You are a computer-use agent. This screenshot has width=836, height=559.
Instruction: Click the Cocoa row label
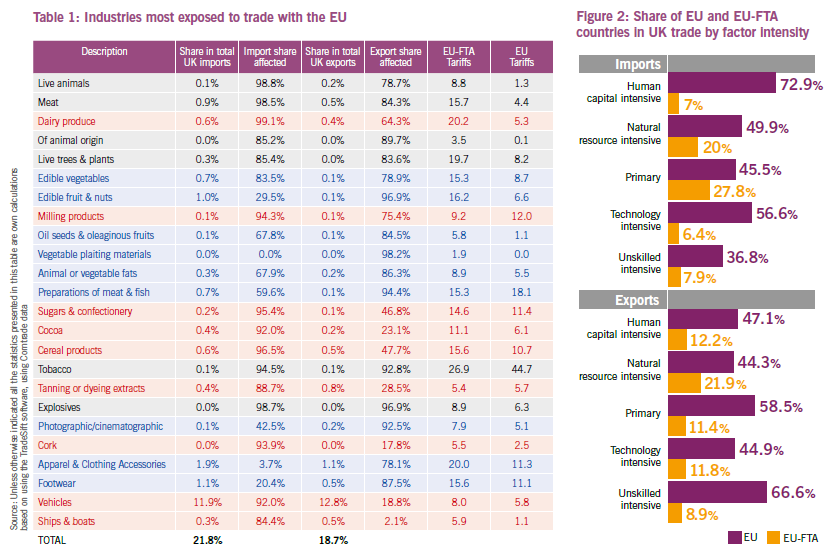coord(51,330)
